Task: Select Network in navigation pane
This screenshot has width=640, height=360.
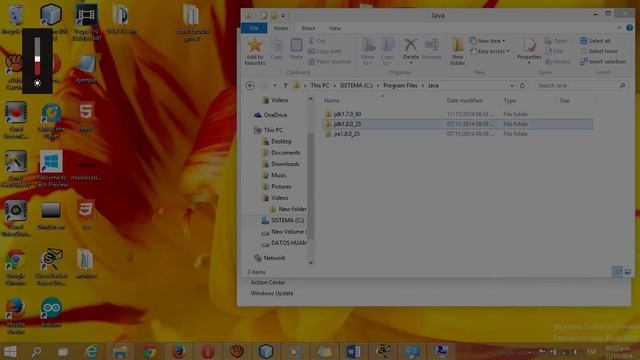Action: [x=269, y=258]
